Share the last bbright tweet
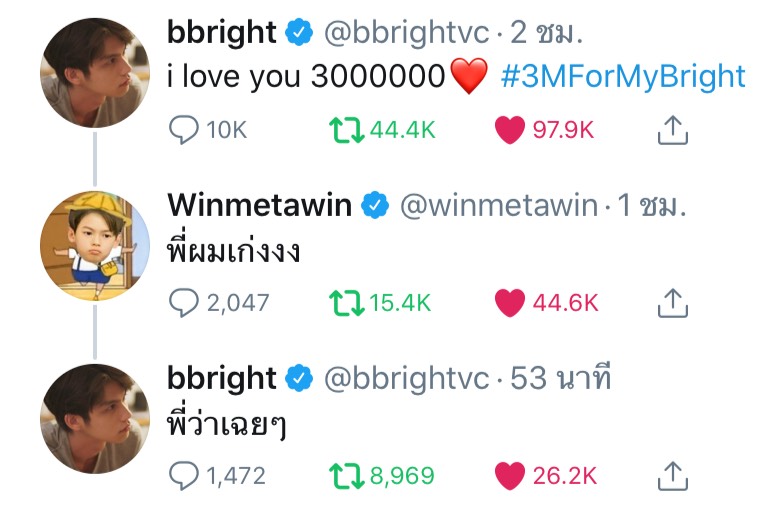The height and width of the screenshot is (507, 764). click(x=672, y=476)
